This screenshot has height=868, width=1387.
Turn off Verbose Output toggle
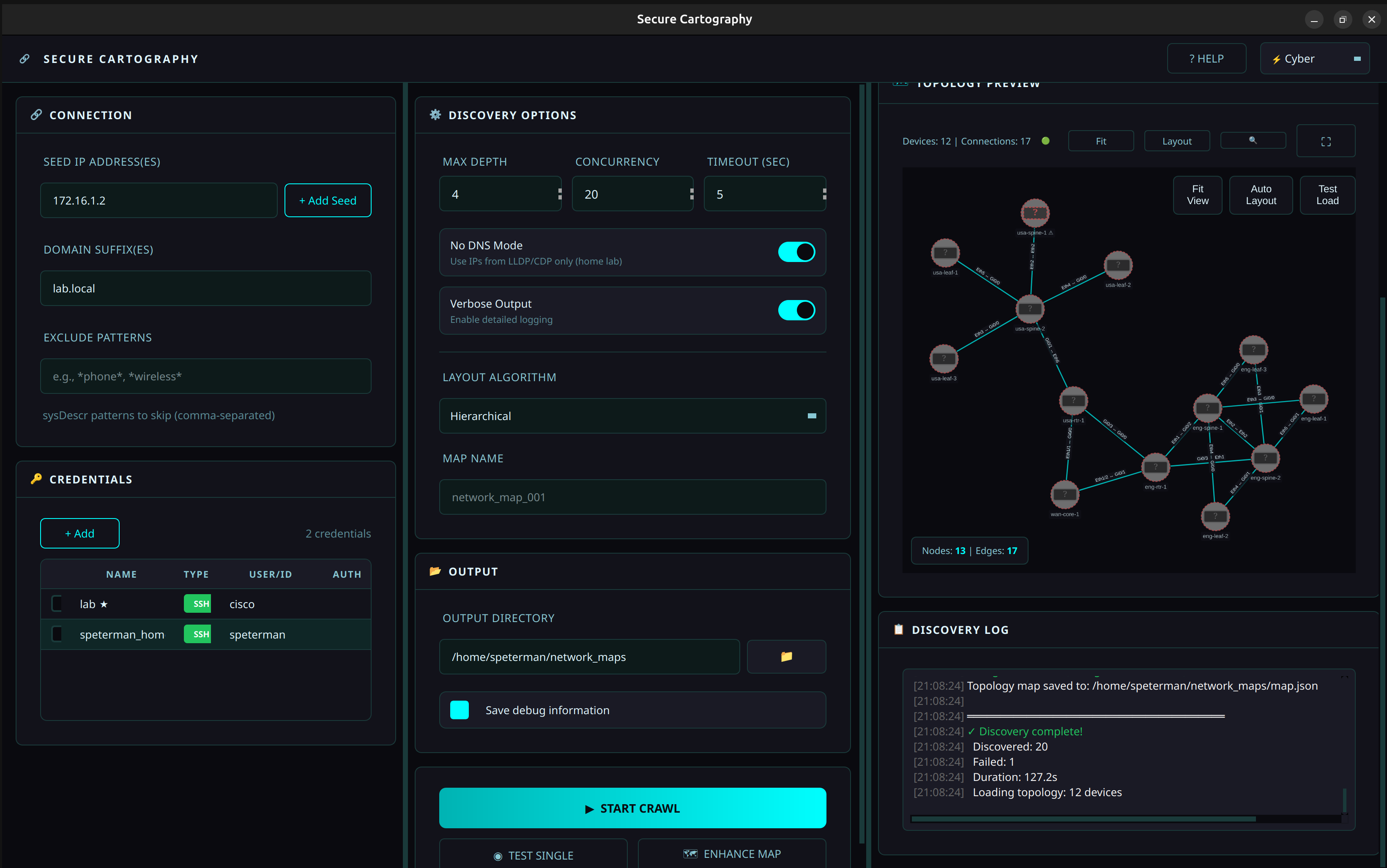tap(796, 311)
